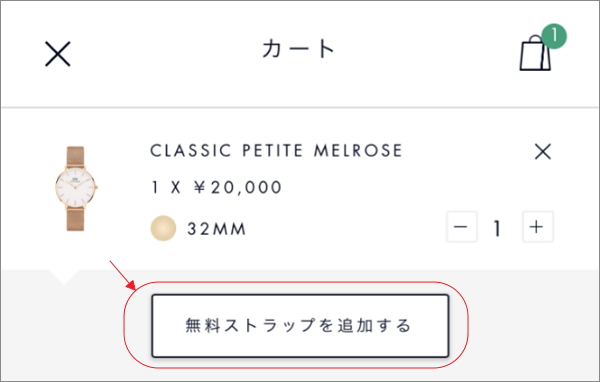Increase quantity with the plus button
The image size is (600, 382).
point(538,227)
